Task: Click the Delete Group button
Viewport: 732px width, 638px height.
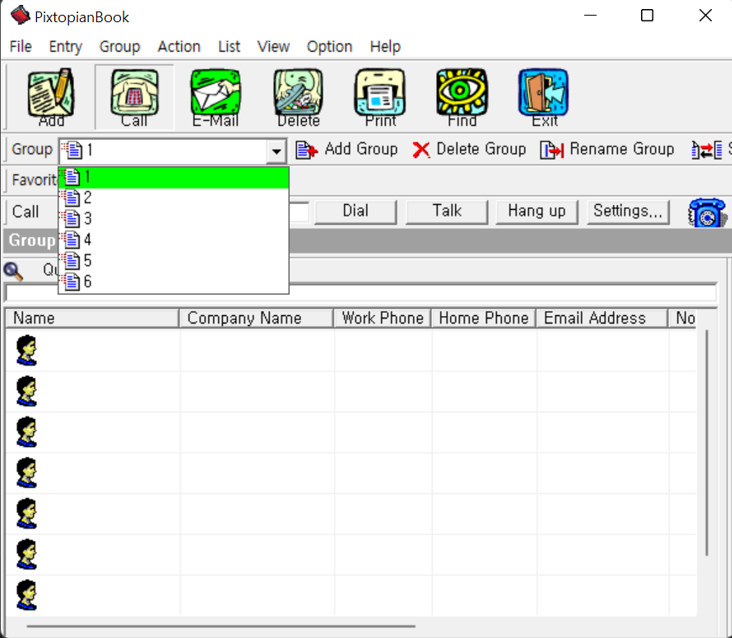Action: (469, 149)
